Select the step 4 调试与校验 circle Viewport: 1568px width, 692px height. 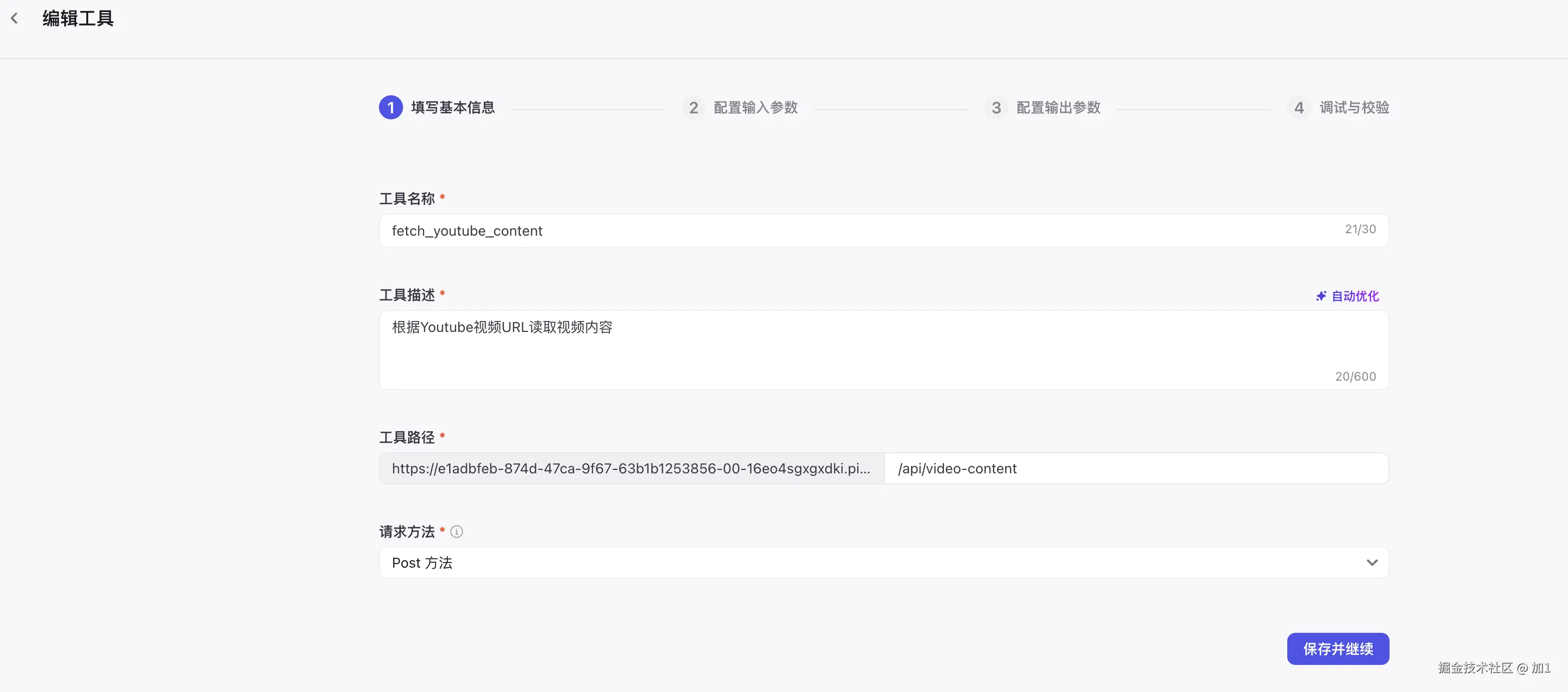(1299, 107)
